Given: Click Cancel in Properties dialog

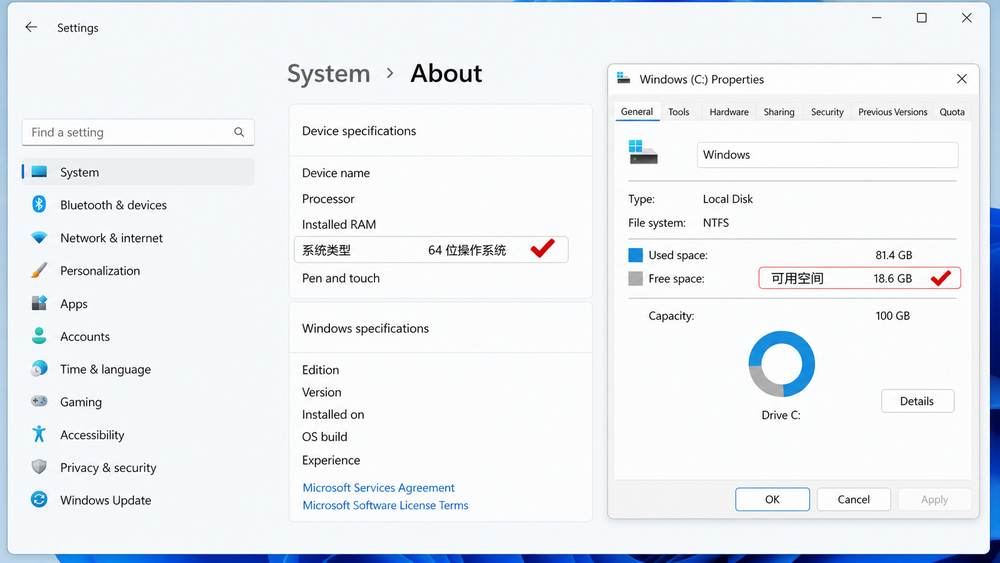Looking at the screenshot, I should [853, 499].
